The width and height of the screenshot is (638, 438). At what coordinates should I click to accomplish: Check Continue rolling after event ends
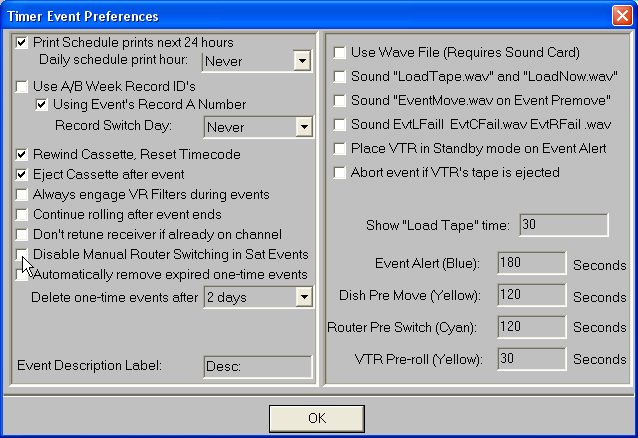coord(23,214)
